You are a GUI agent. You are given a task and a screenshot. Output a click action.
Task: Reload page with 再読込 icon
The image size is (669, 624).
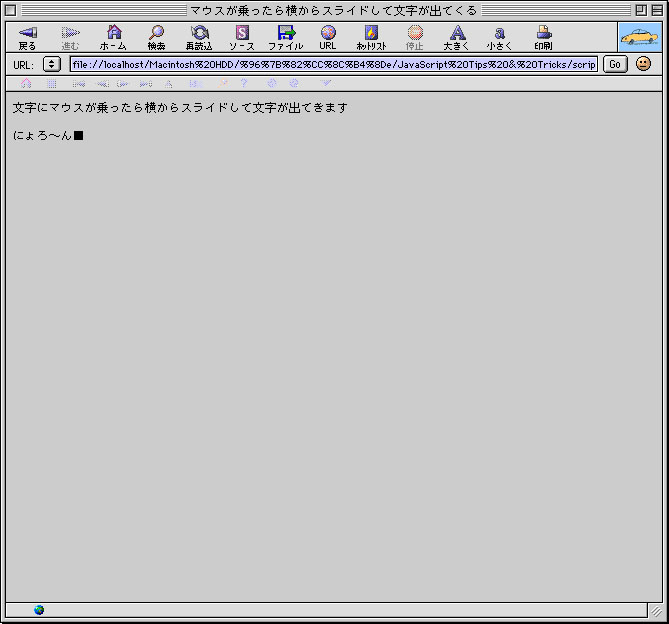click(199, 32)
